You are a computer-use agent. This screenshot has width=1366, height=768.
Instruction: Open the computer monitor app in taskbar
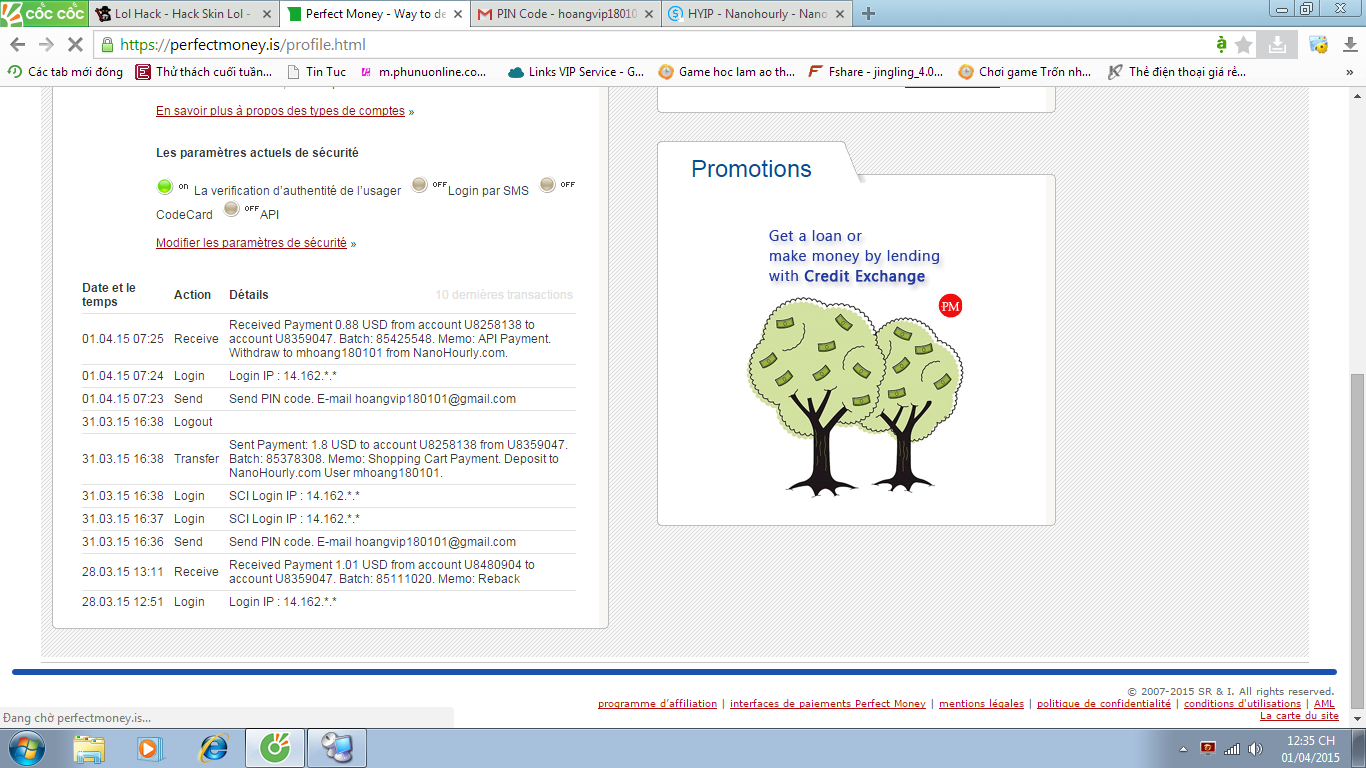335,747
